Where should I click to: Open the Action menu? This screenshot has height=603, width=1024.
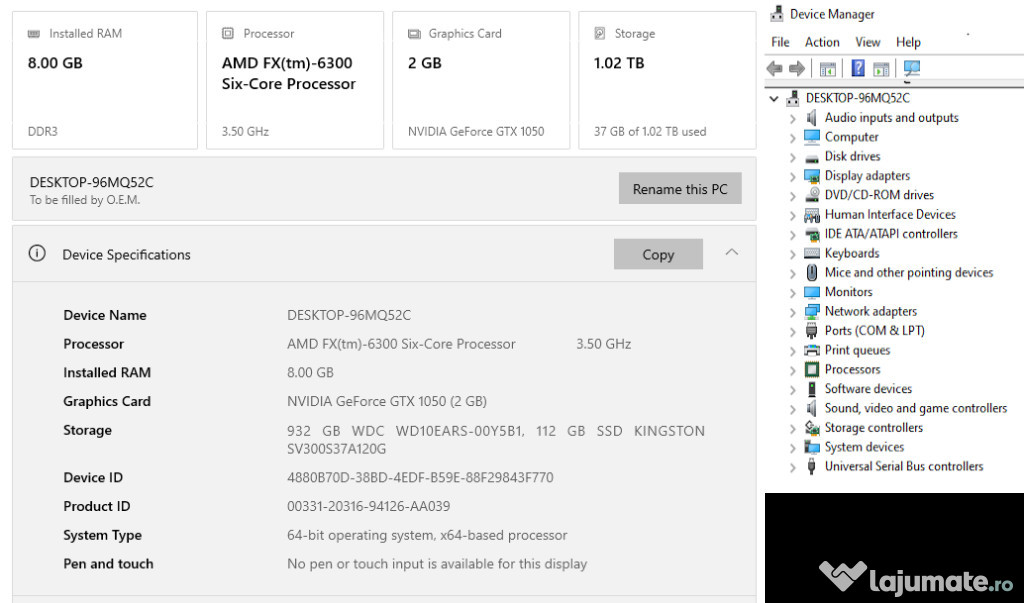click(822, 42)
